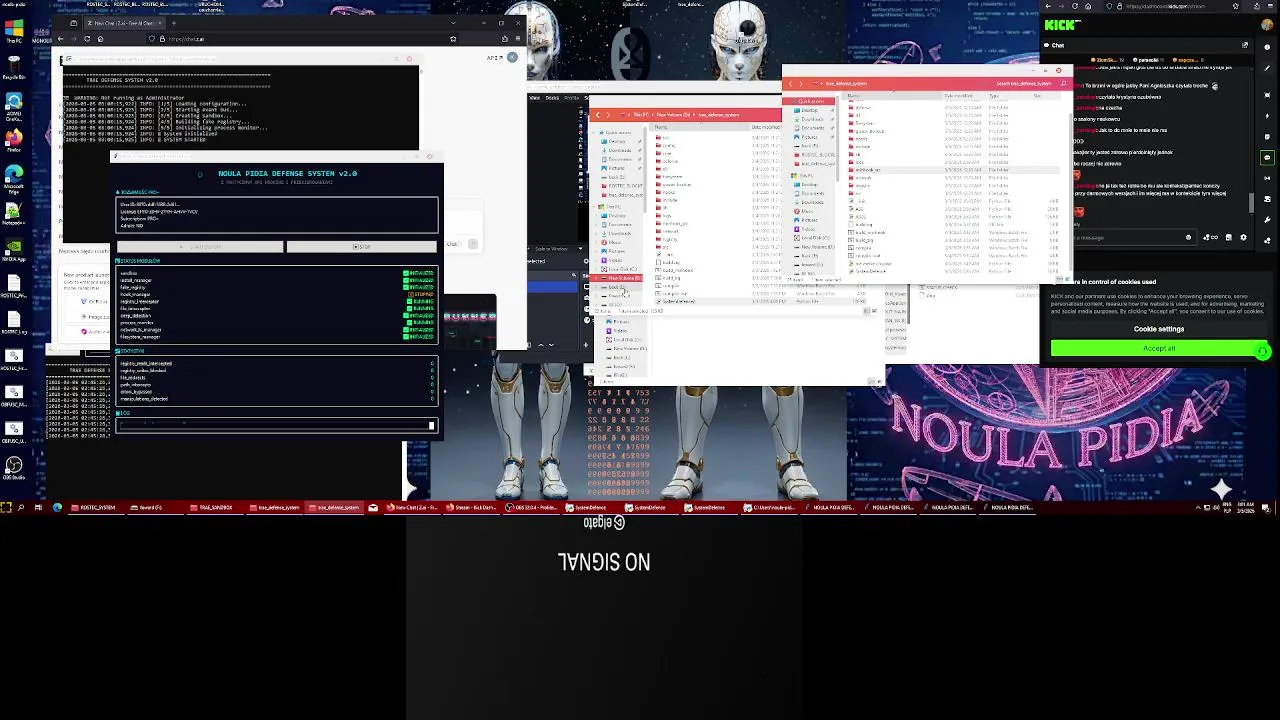Open This PC desktop icon
Viewport: 1280px width, 720px height.
(x=13, y=30)
